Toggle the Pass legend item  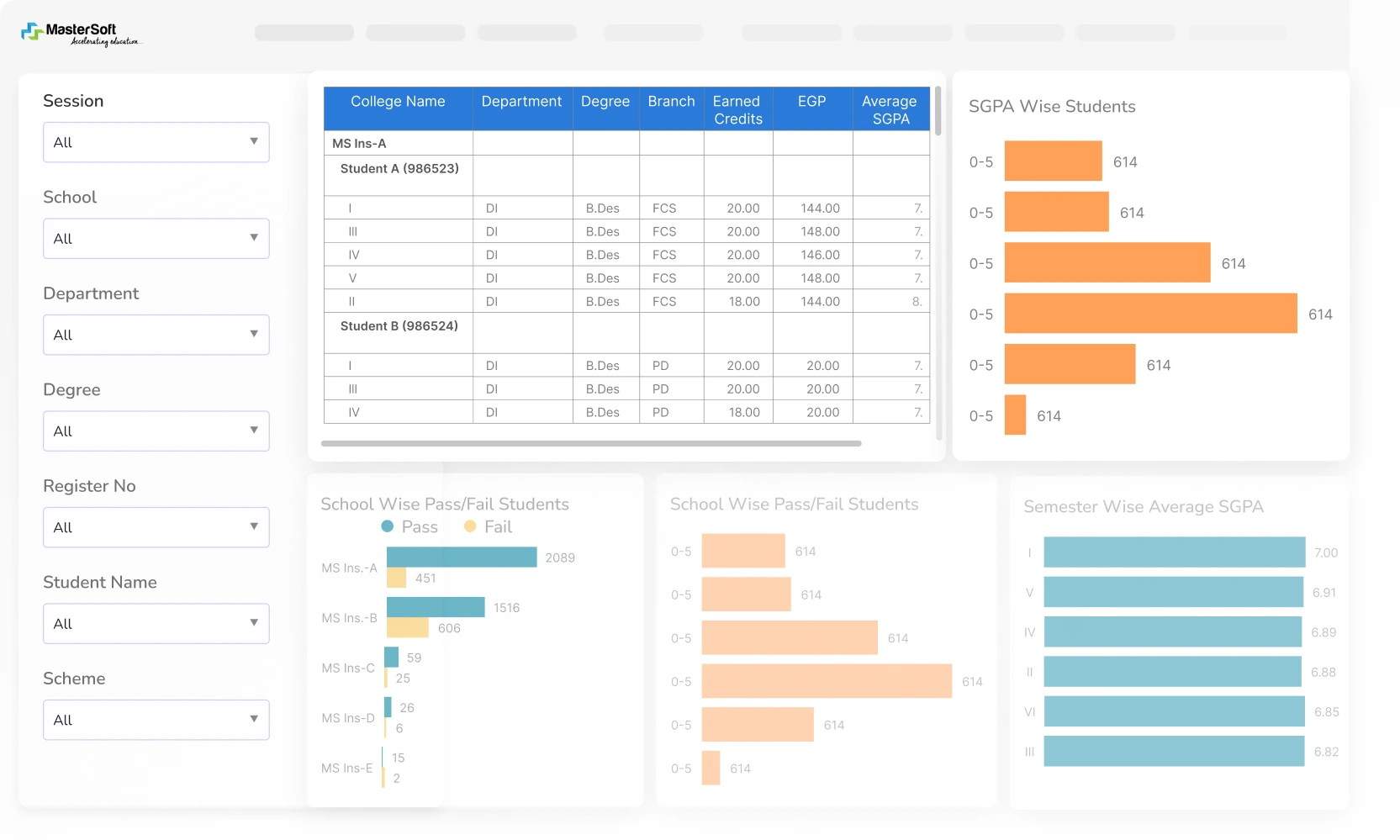click(409, 527)
